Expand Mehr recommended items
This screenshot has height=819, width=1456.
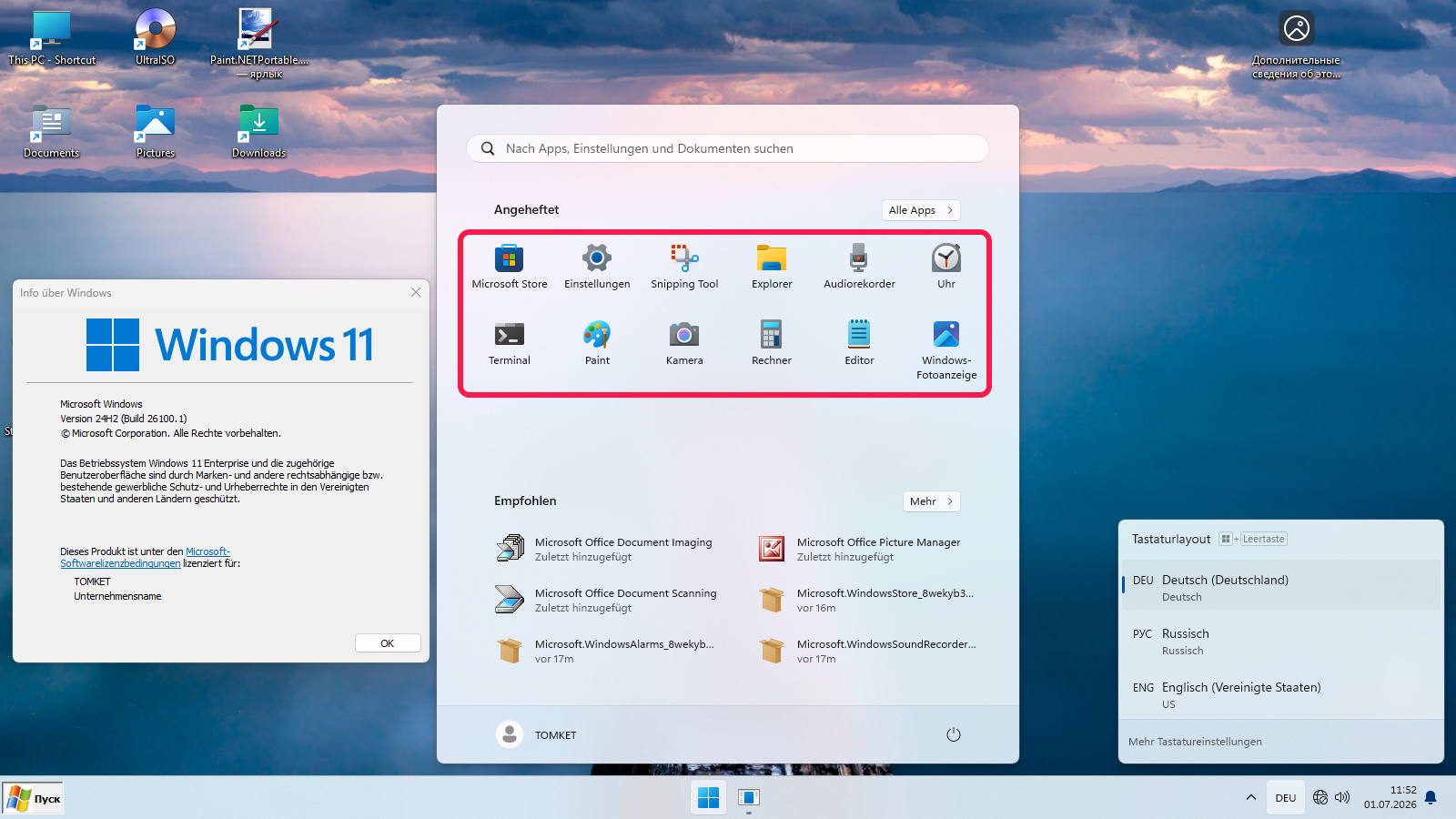tap(931, 501)
